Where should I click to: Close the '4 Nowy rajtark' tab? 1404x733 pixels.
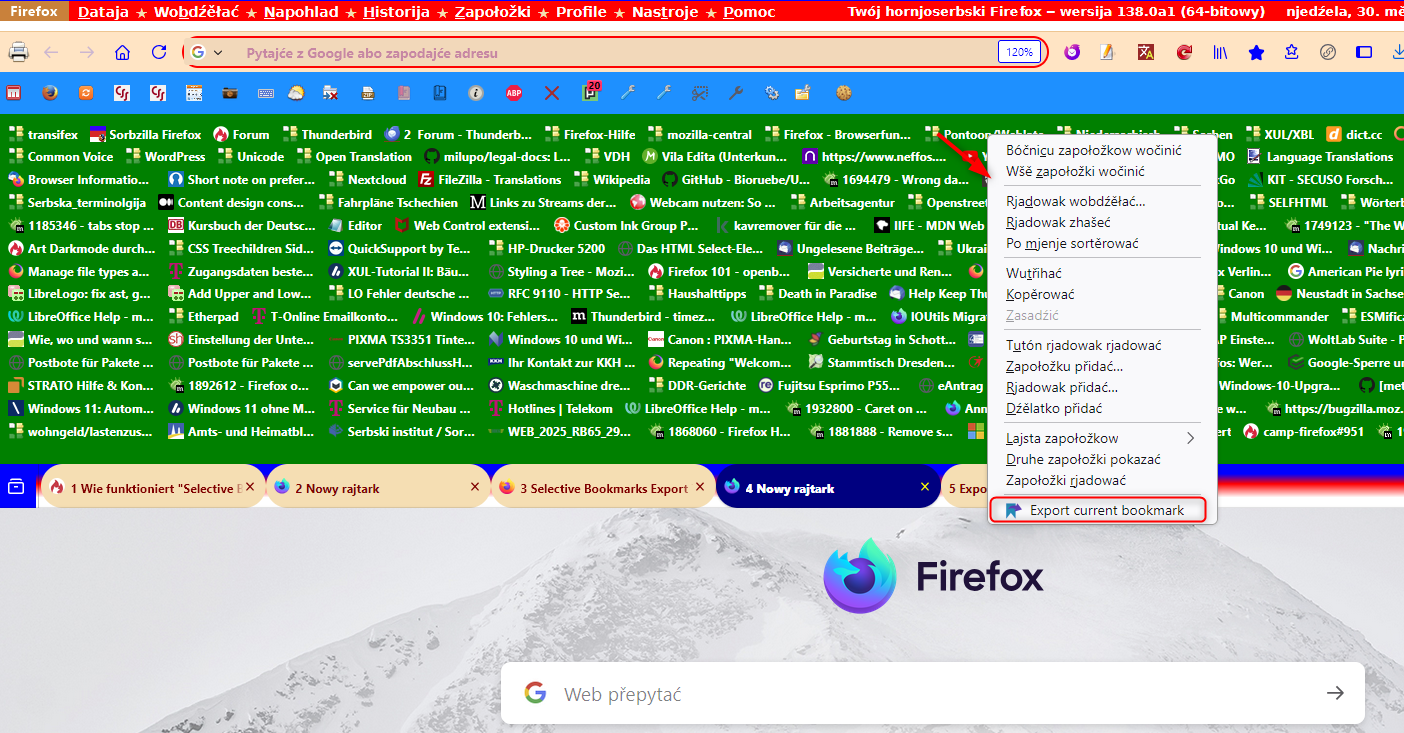pos(925,487)
